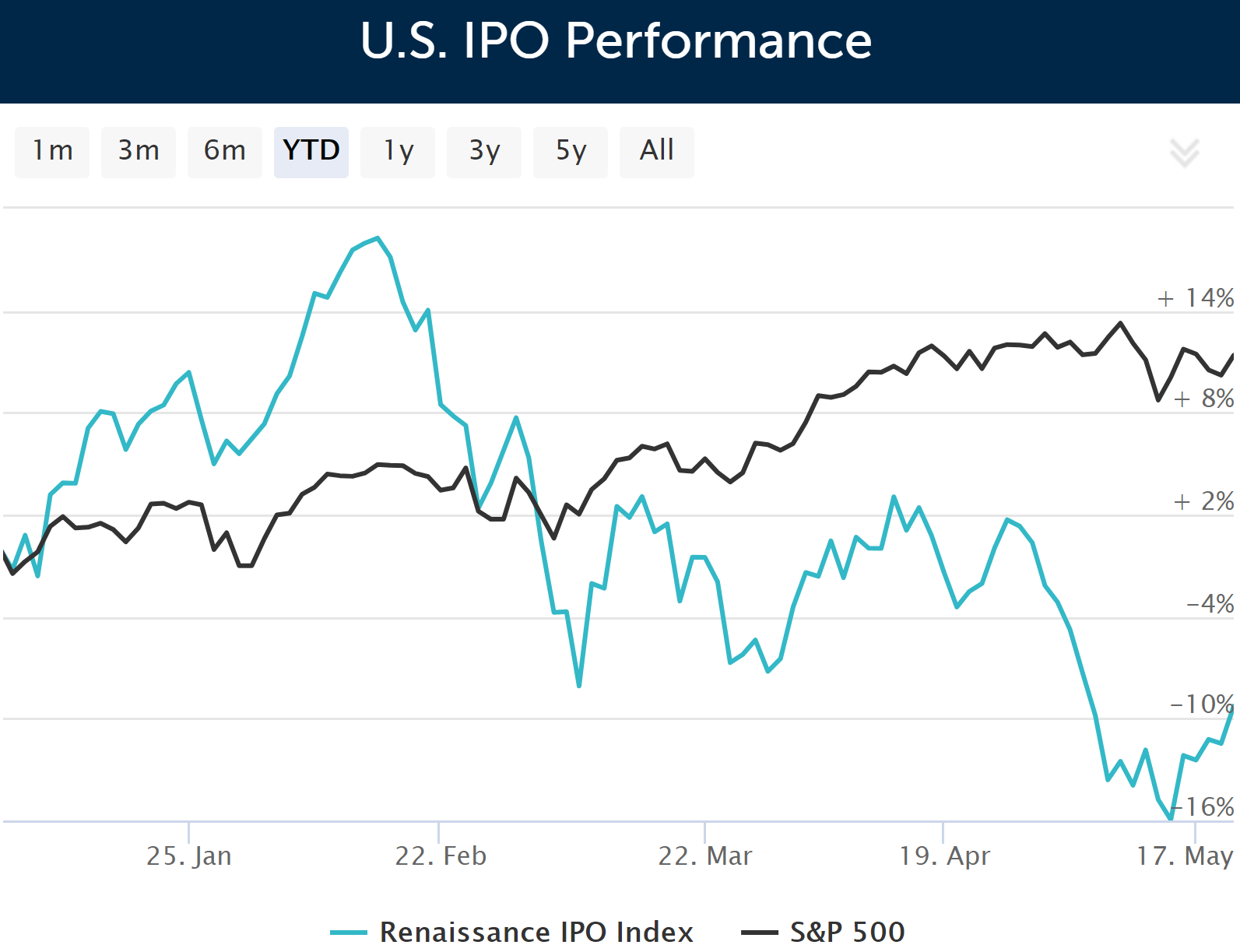Click the 25. Jan axis label
The image size is (1240, 952).
tap(189, 855)
